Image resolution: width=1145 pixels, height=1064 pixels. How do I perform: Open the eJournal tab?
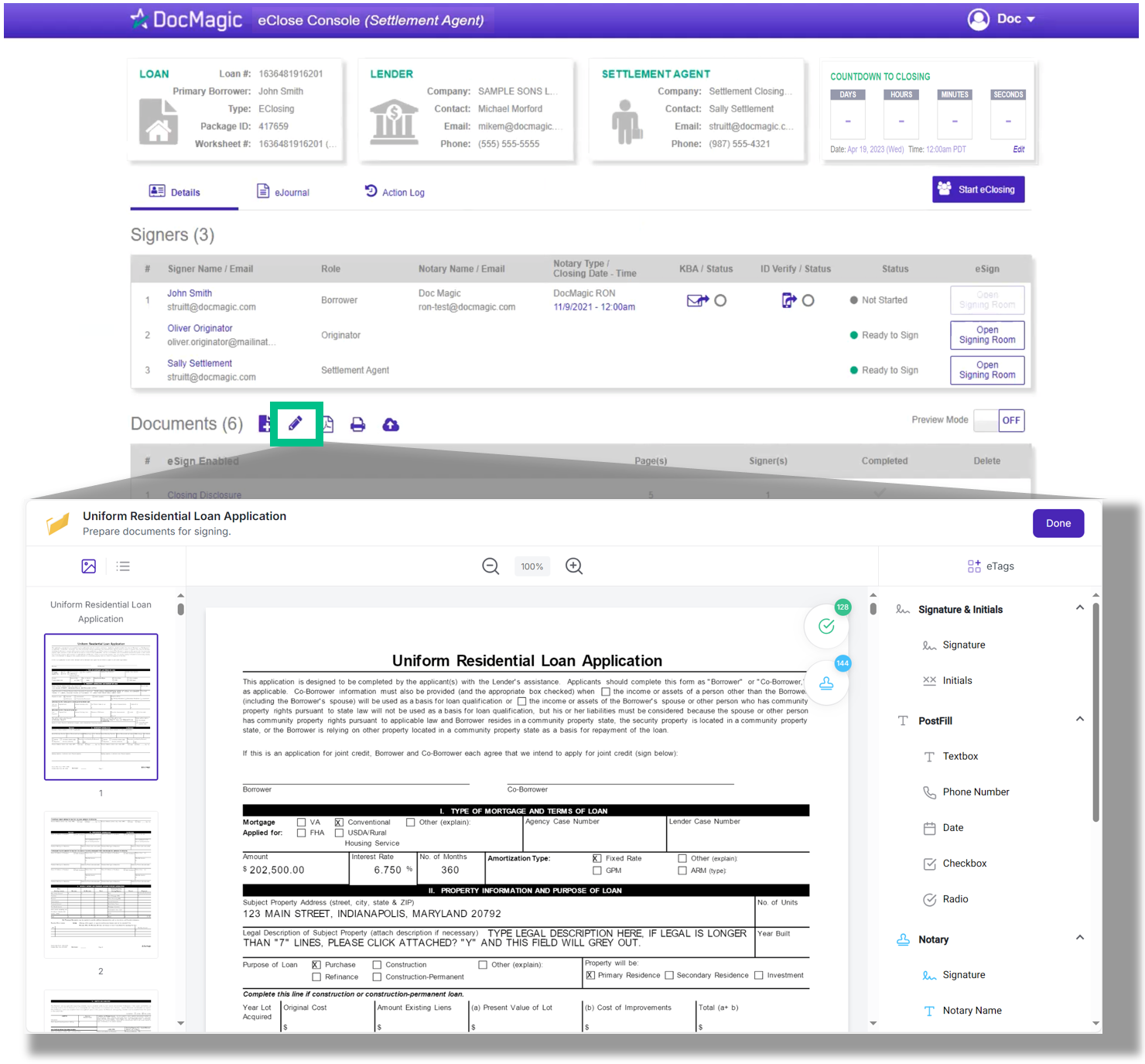point(283,192)
